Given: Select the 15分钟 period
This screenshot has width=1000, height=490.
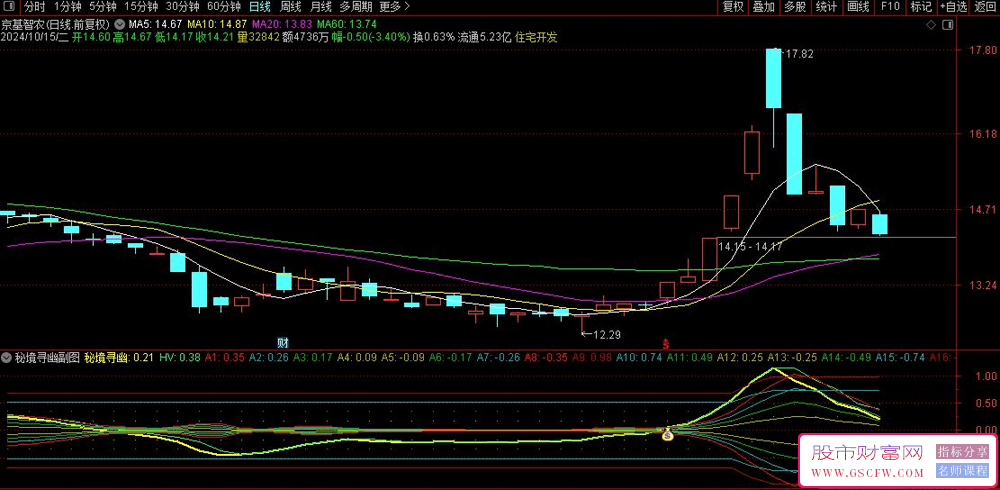Looking at the screenshot, I should (141, 7).
